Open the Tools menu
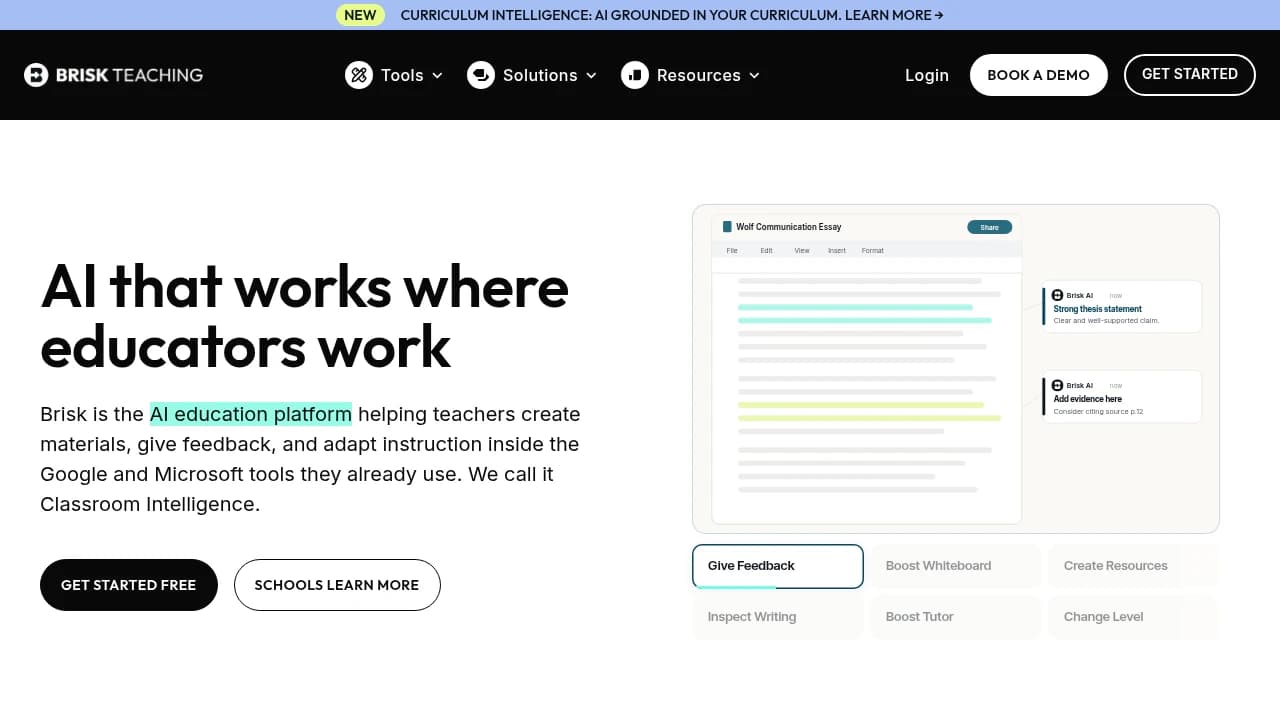Viewport: 1280px width, 720px height. [x=394, y=75]
